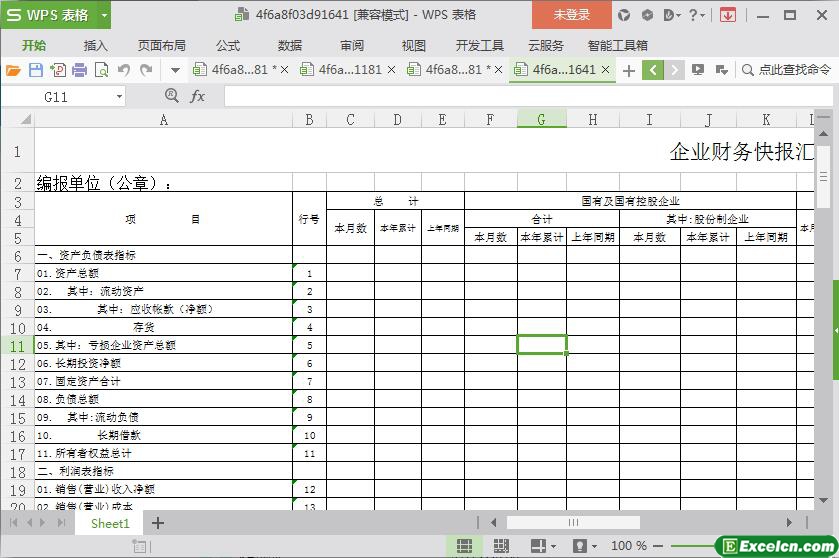This screenshot has width=839, height=558.
Task: Go to next document tab with gray arrow
Action: tap(674, 70)
